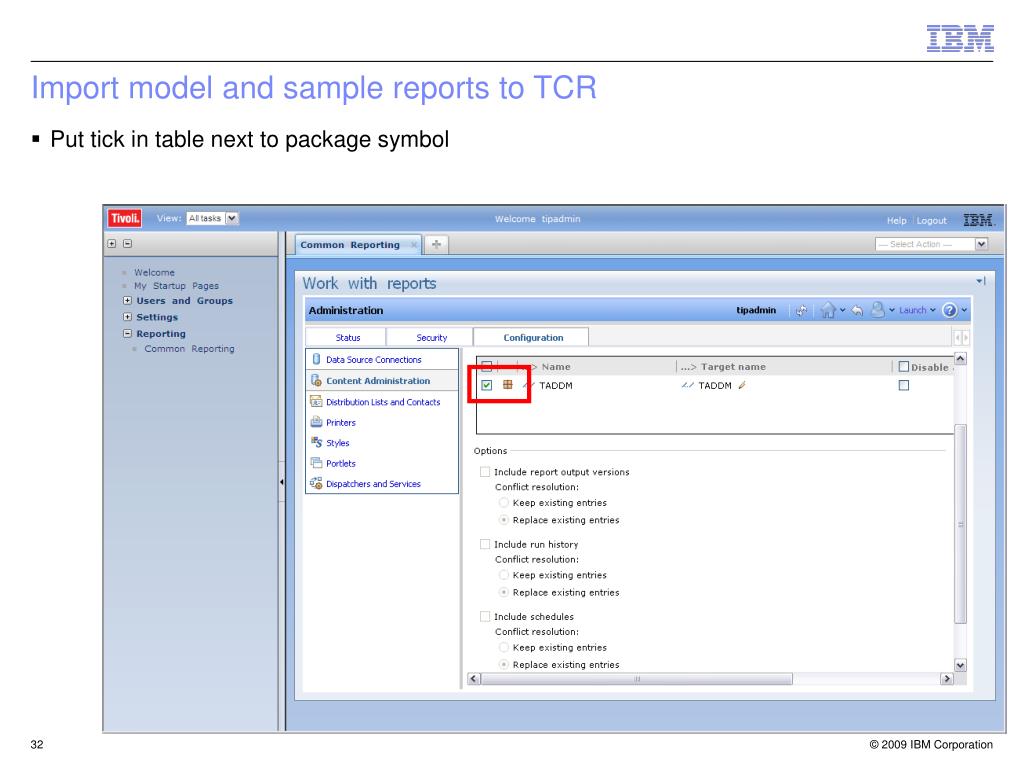Tick the checkbox beside TADDM package

click(x=487, y=385)
